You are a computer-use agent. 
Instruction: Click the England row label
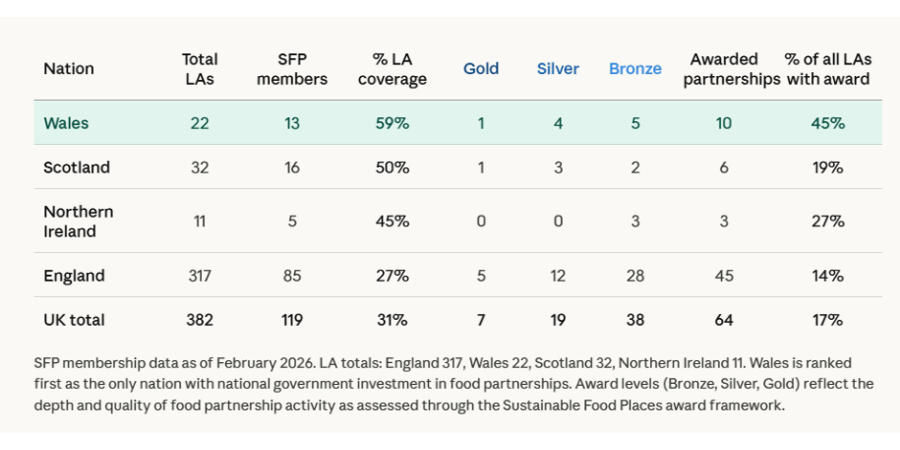point(74,276)
